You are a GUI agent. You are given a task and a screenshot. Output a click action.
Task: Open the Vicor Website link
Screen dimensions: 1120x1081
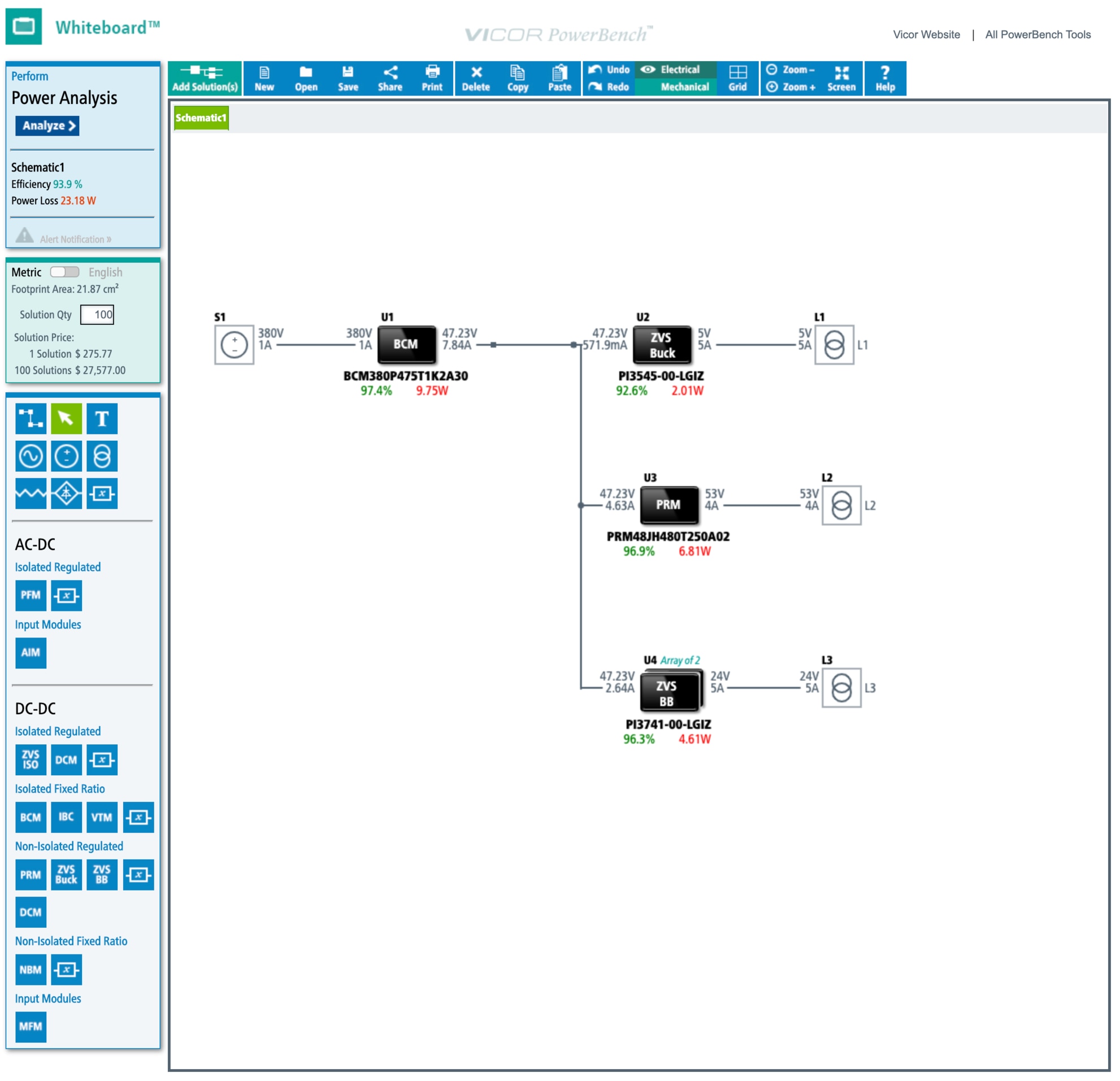[x=926, y=35]
